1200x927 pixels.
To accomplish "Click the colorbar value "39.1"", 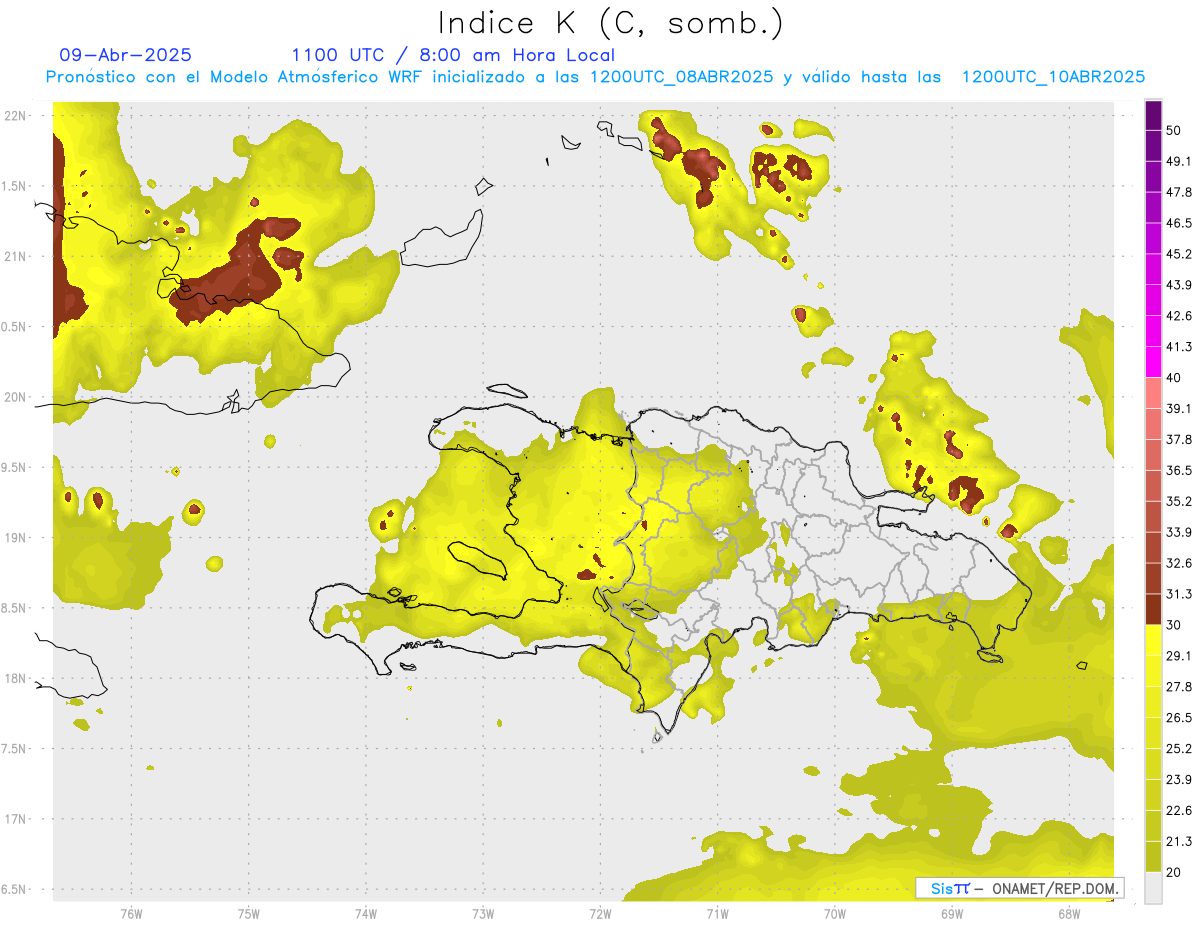I will coord(1179,408).
